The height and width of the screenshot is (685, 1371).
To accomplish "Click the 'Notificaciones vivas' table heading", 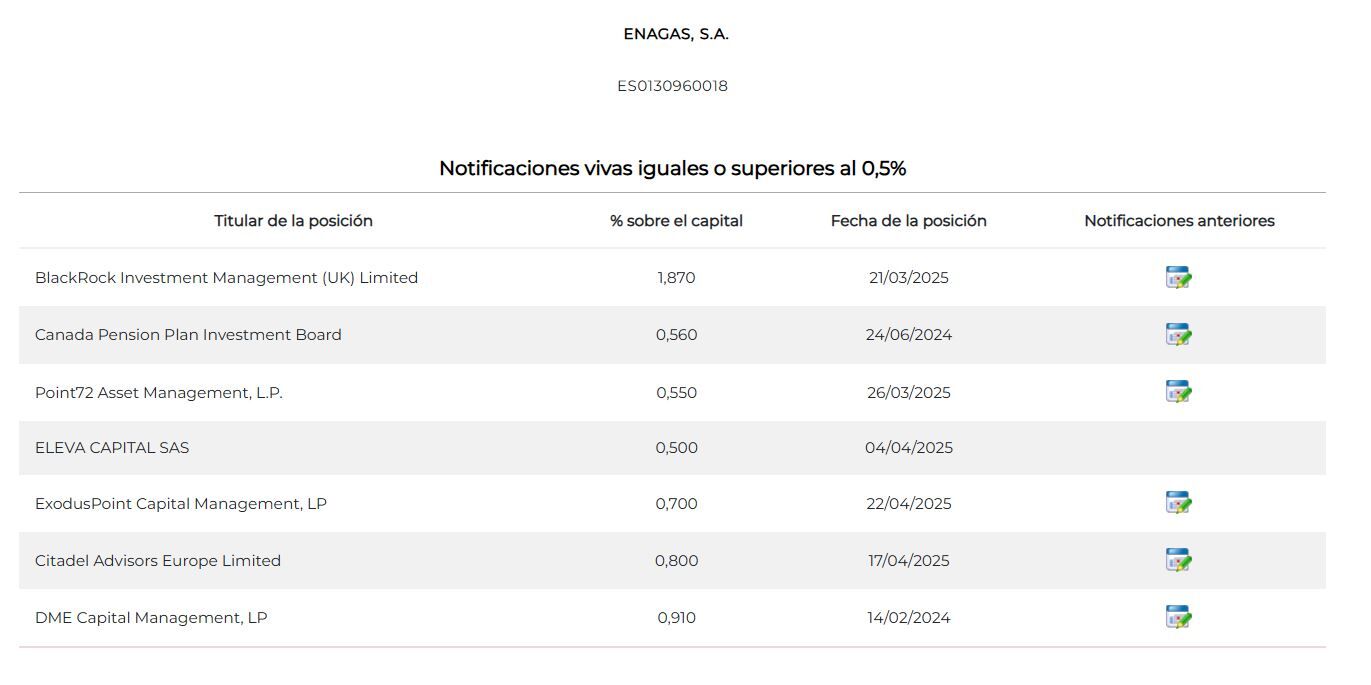I will point(672,168).
